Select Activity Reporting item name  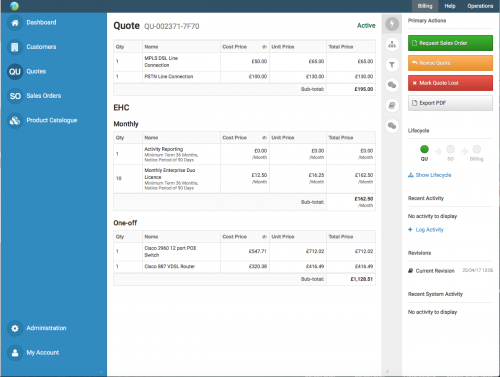click(x=164, y=149)
